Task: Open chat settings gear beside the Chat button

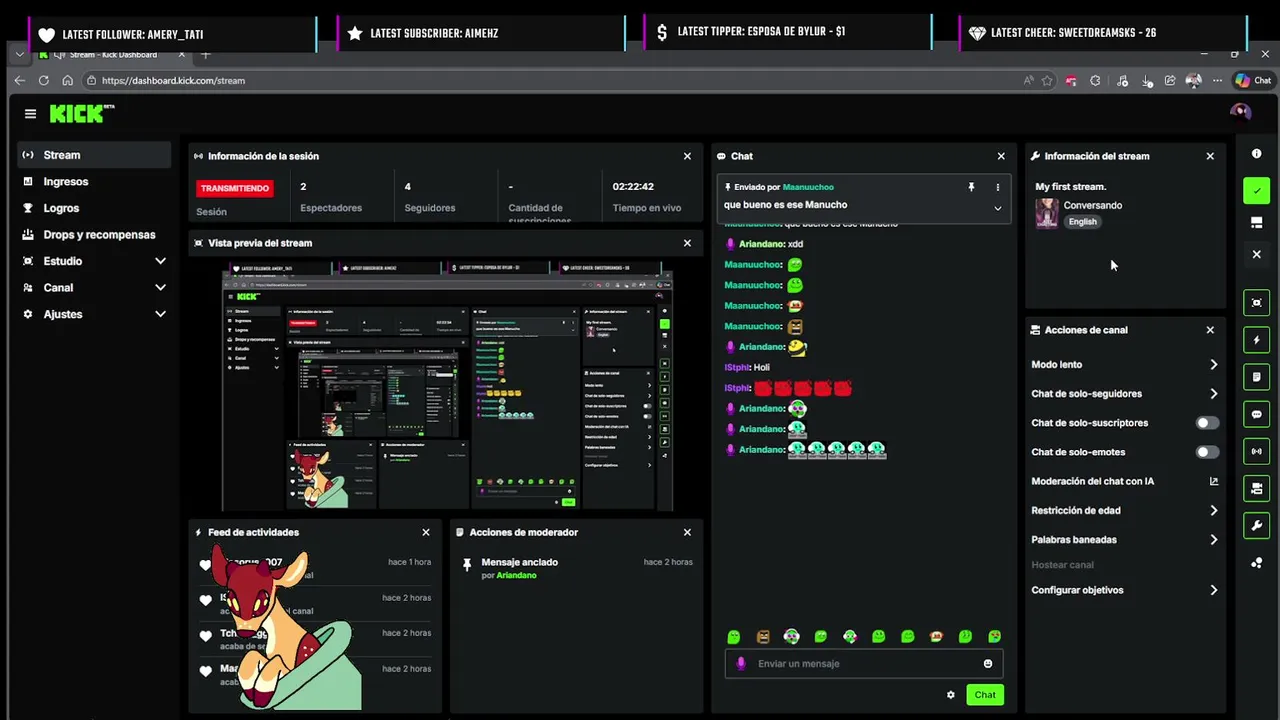Action: click(951, 695)
